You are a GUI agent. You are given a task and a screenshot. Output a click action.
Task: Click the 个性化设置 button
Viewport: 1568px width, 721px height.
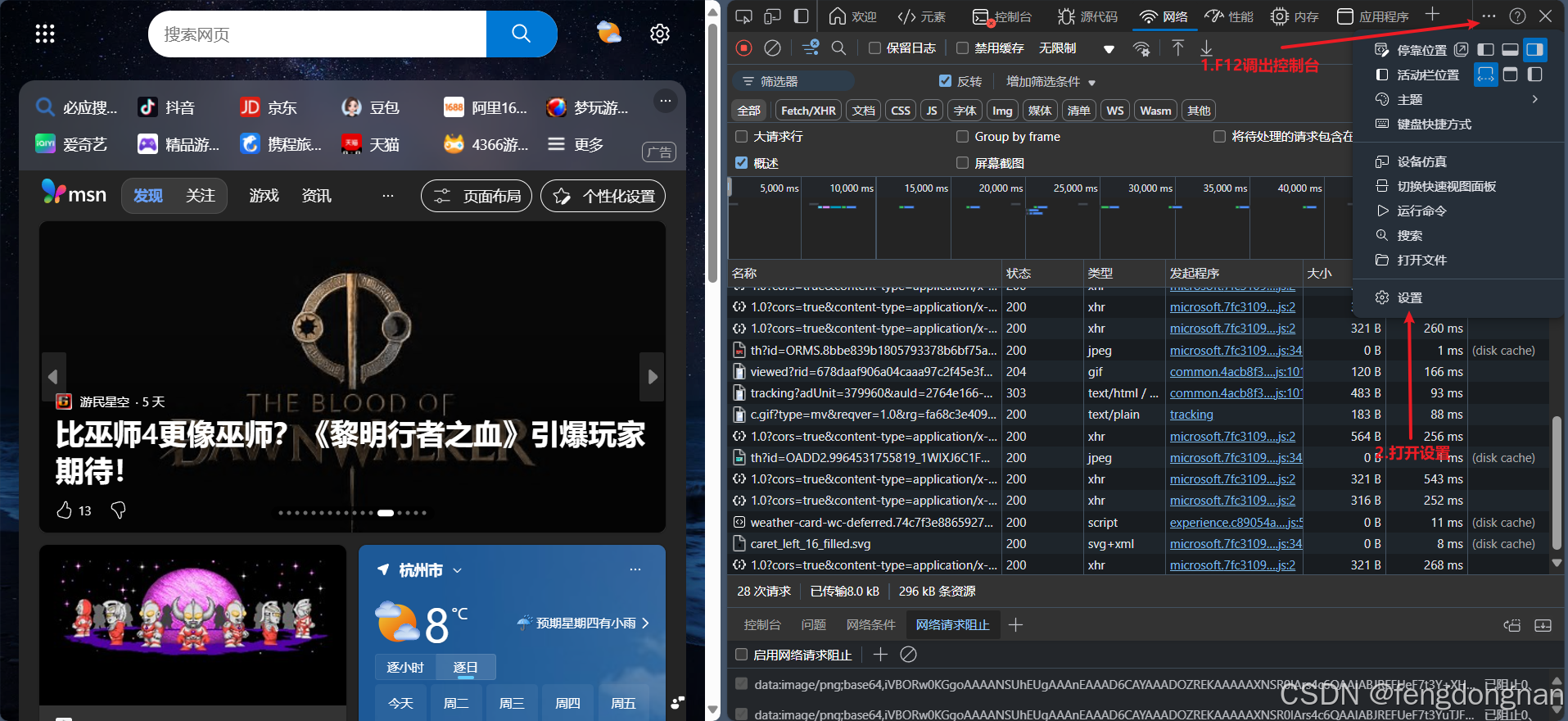[x=603, y=196]
